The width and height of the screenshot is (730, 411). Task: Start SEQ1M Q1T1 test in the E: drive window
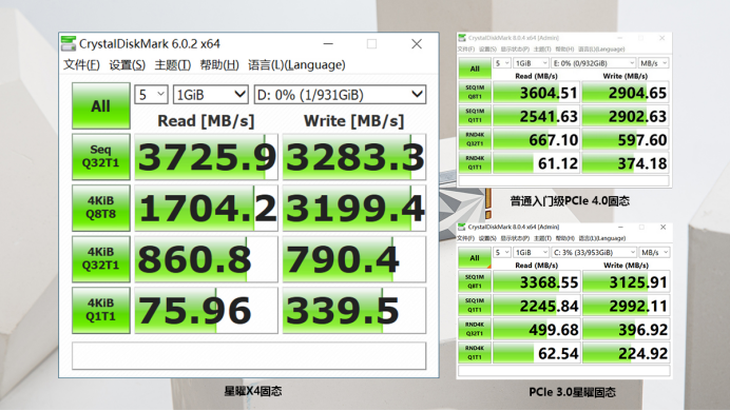click(474, 116)
